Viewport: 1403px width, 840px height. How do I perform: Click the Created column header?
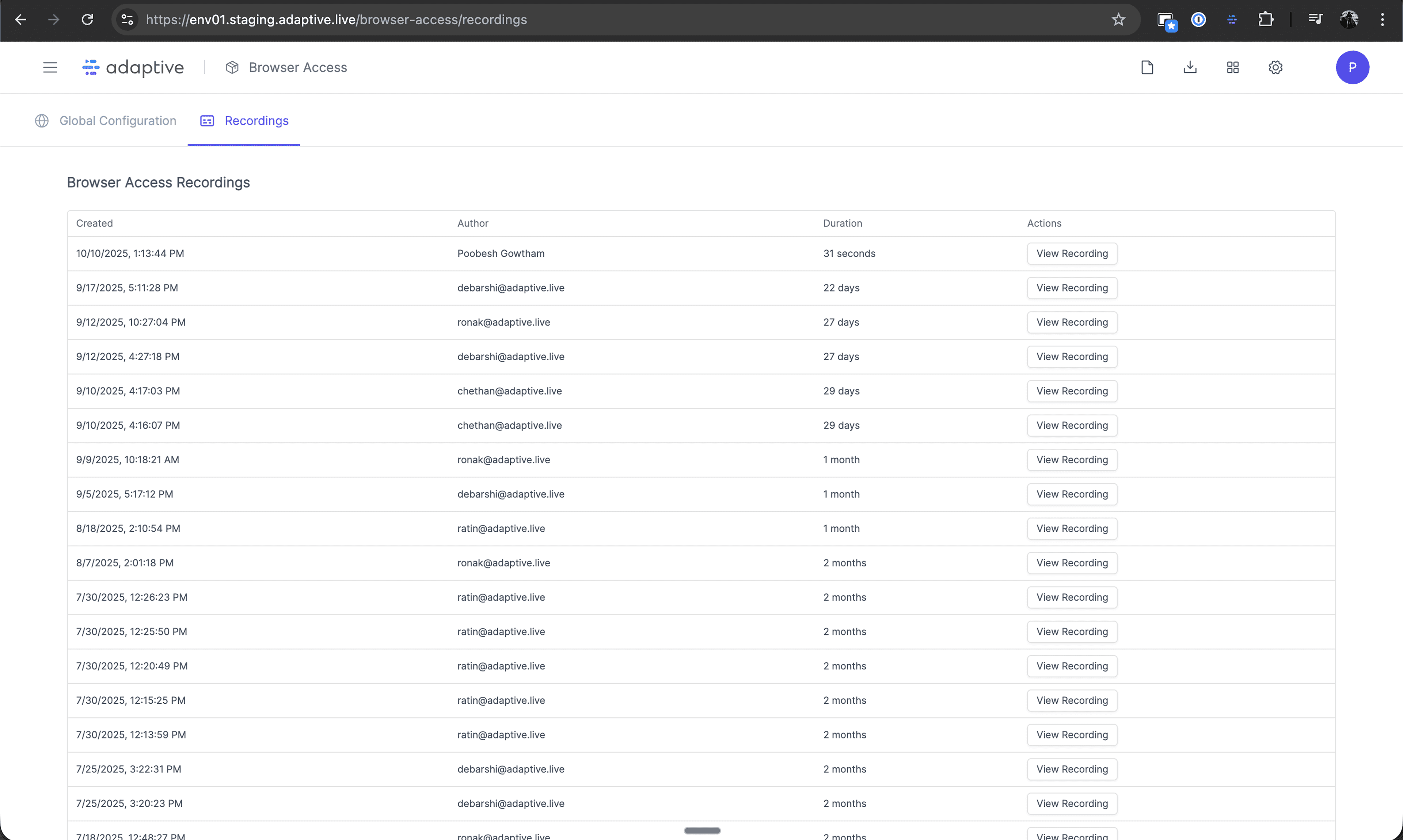95,223
